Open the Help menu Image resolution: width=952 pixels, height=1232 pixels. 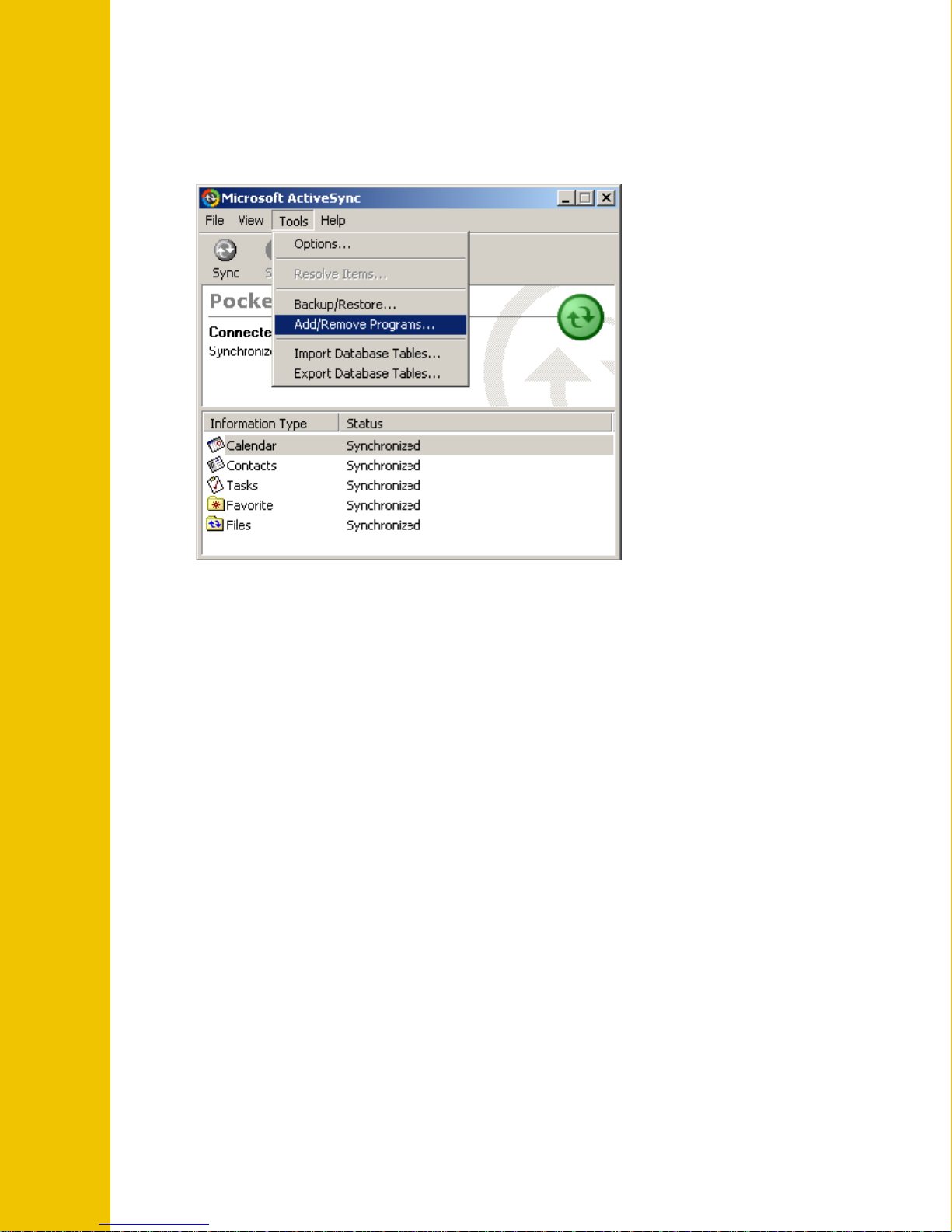pos(333,221)
